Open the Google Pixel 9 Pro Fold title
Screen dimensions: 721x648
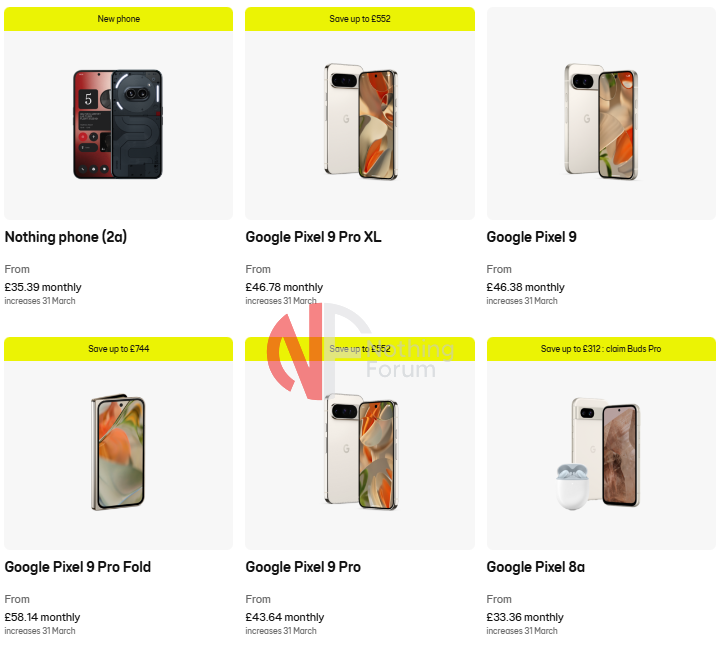point(78,567)
